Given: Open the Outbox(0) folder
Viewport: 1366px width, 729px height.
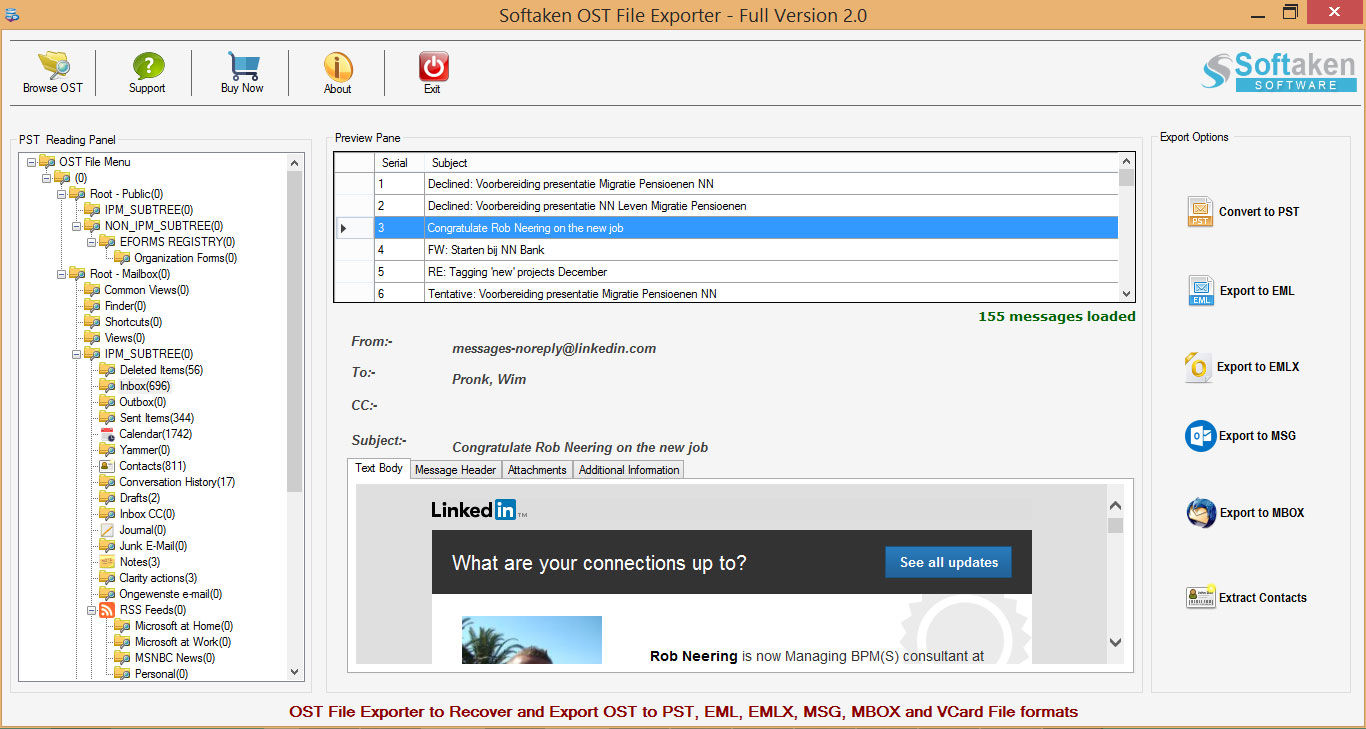Looking at the screenshot, I should [x=142, y=402].
